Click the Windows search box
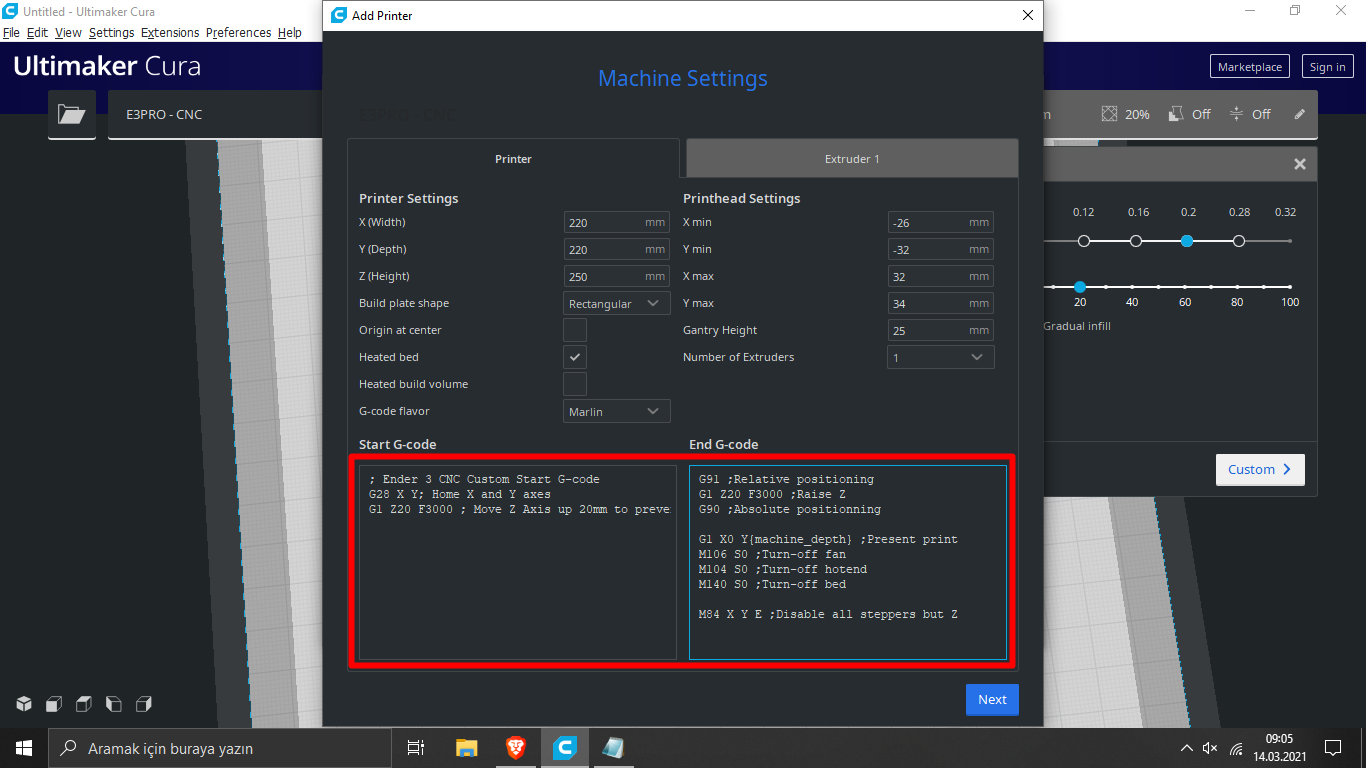 click(x=220, y=748)
